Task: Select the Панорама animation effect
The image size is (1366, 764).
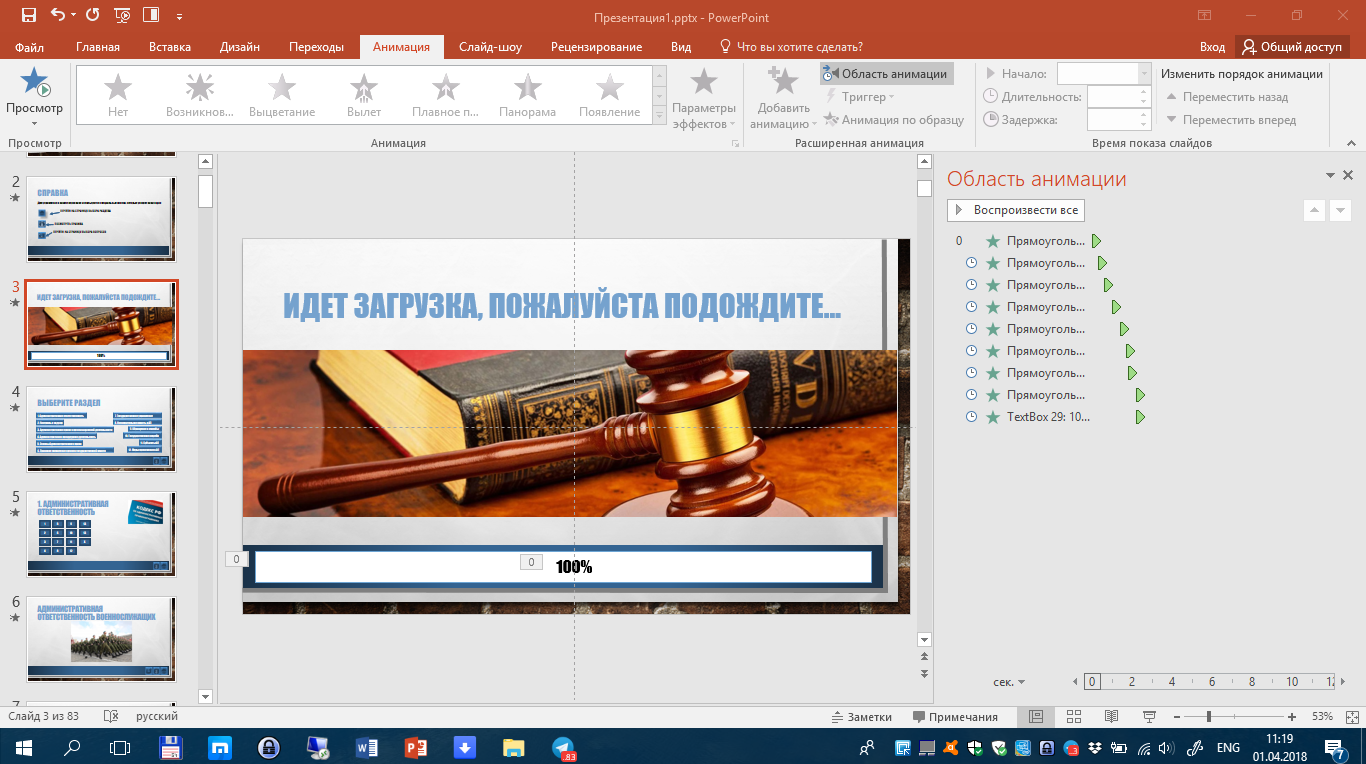Action: pos(528,97)
